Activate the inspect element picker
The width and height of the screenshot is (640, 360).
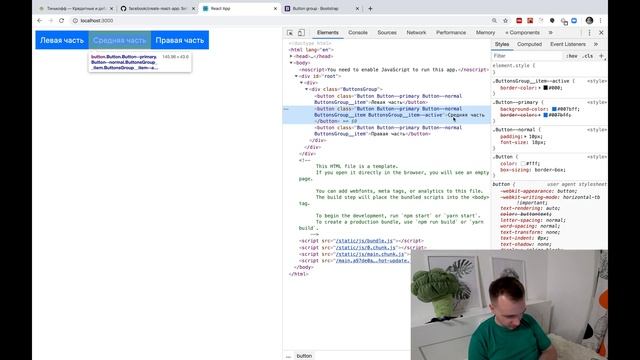[290, 33]
